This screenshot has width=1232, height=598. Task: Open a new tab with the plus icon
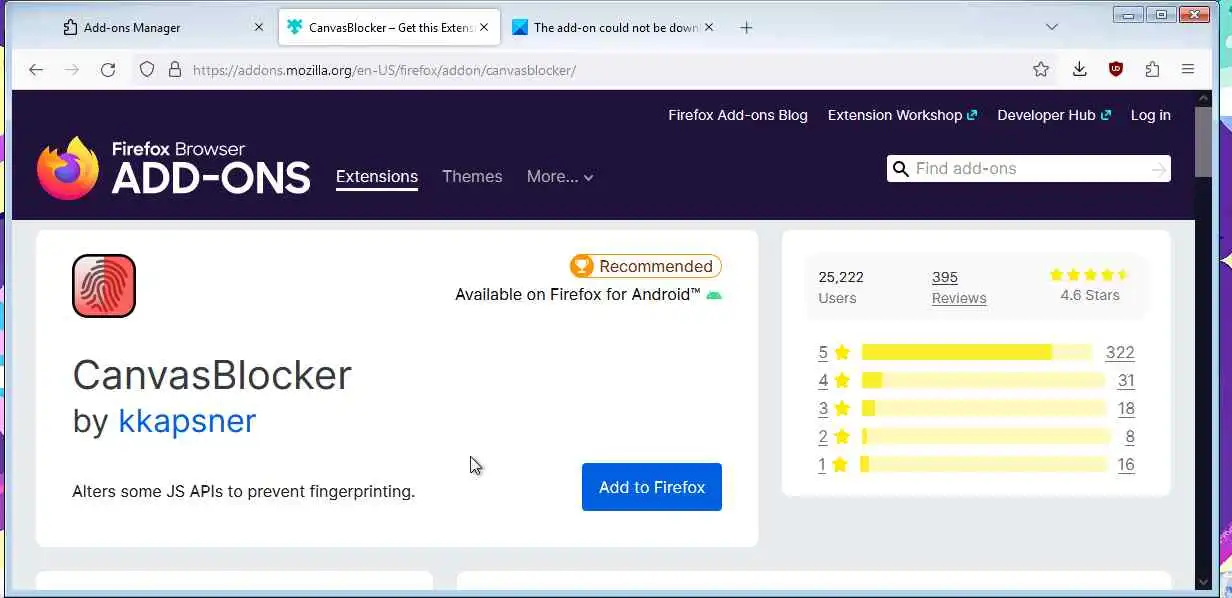[x=746, y=27]
